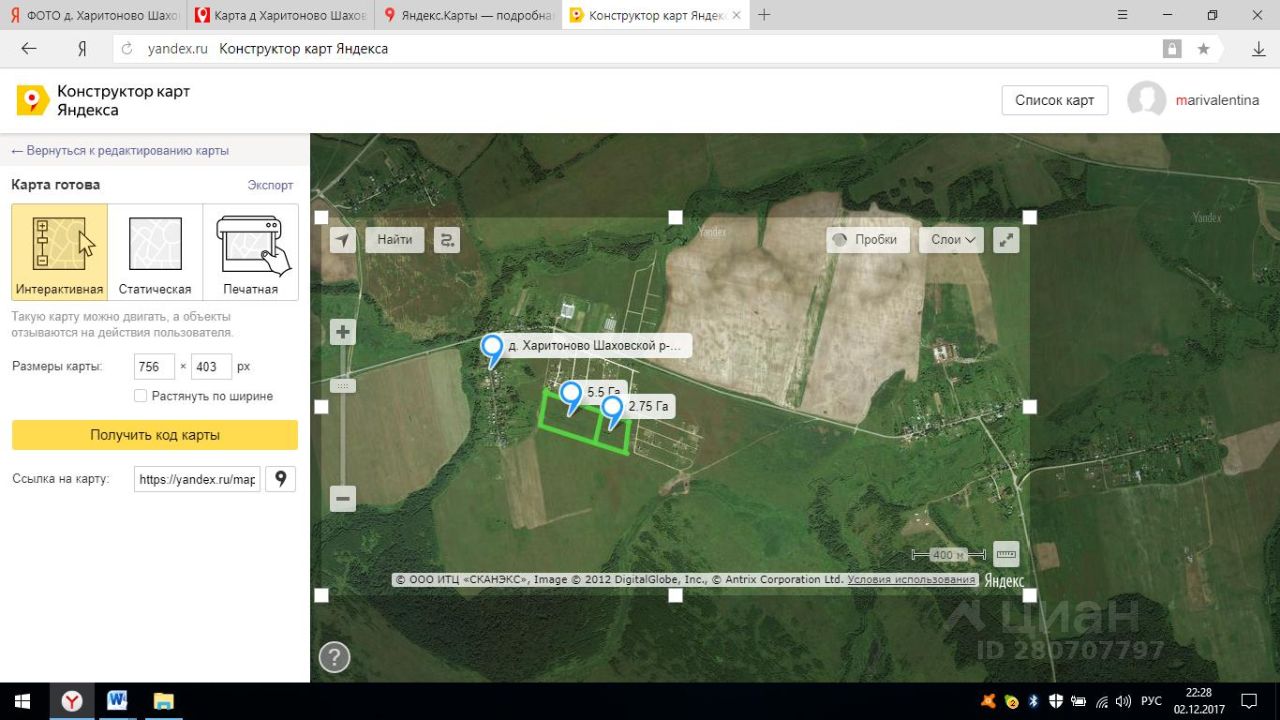The width and height of the screenshot is (1280, 720).
Task: Open Wi-Fi network tray icon
Action: (x=1101, y=701)
